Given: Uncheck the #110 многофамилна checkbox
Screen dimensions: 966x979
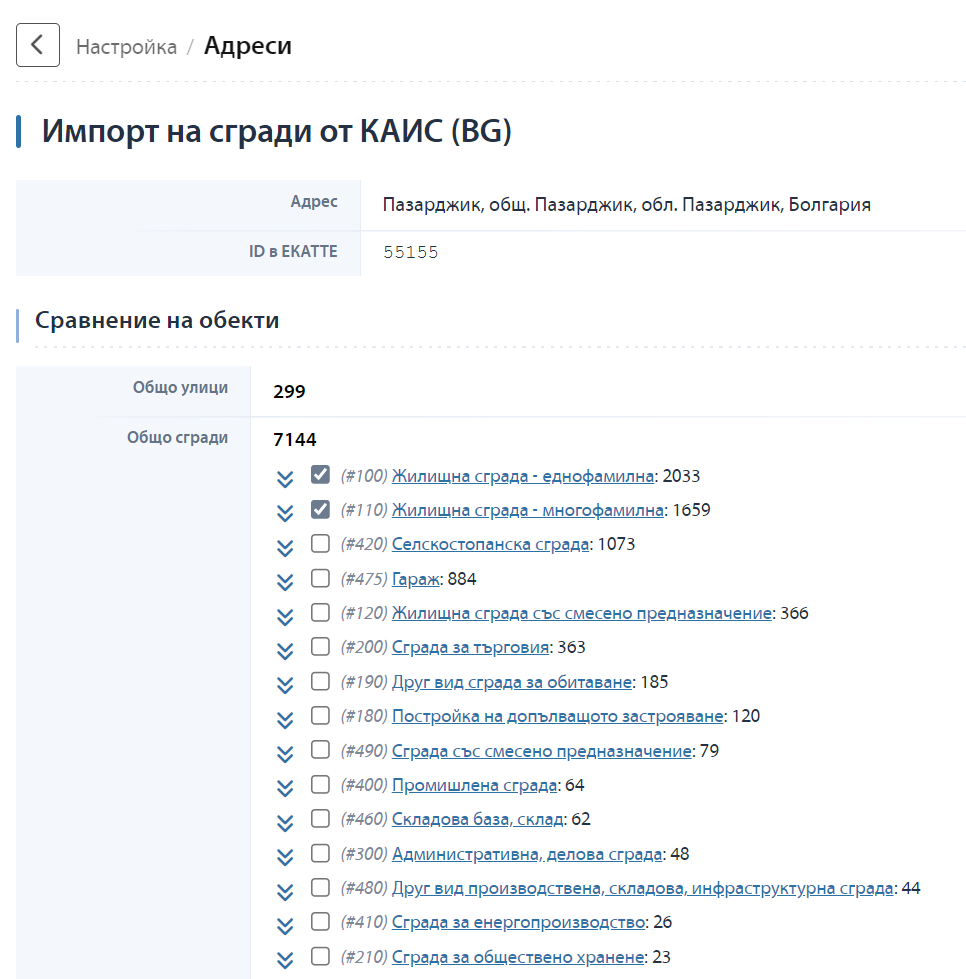Looking at the screenshot, I should 320,509.
